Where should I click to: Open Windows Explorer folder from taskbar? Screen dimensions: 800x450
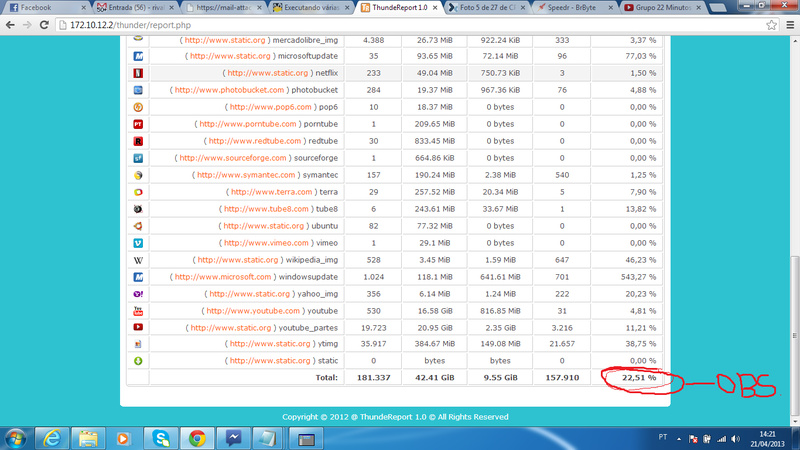pos(88,438)
